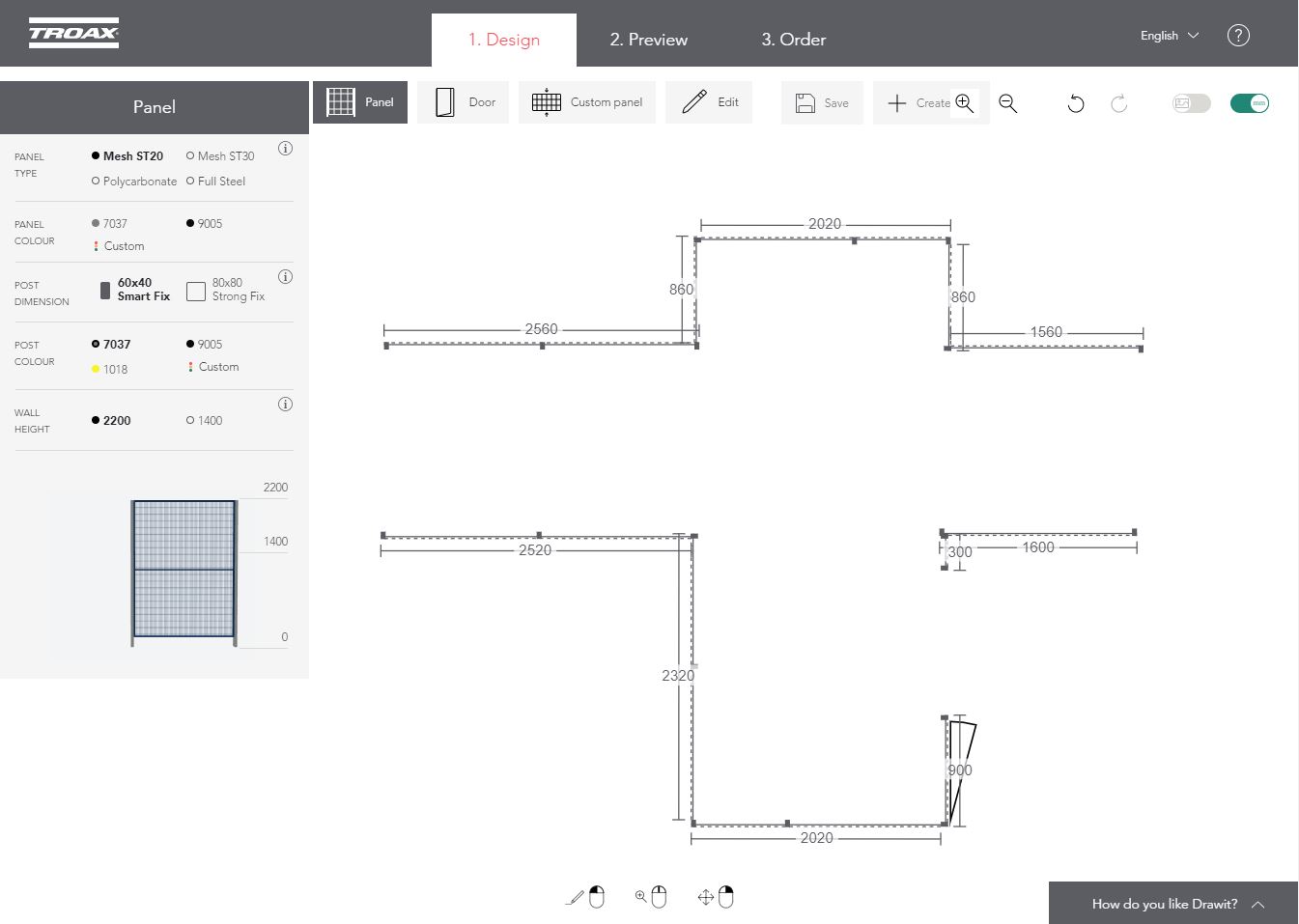Click the zoom in magnifier icon
This screenshot has width=1299, height=924.
coord(964,103)
